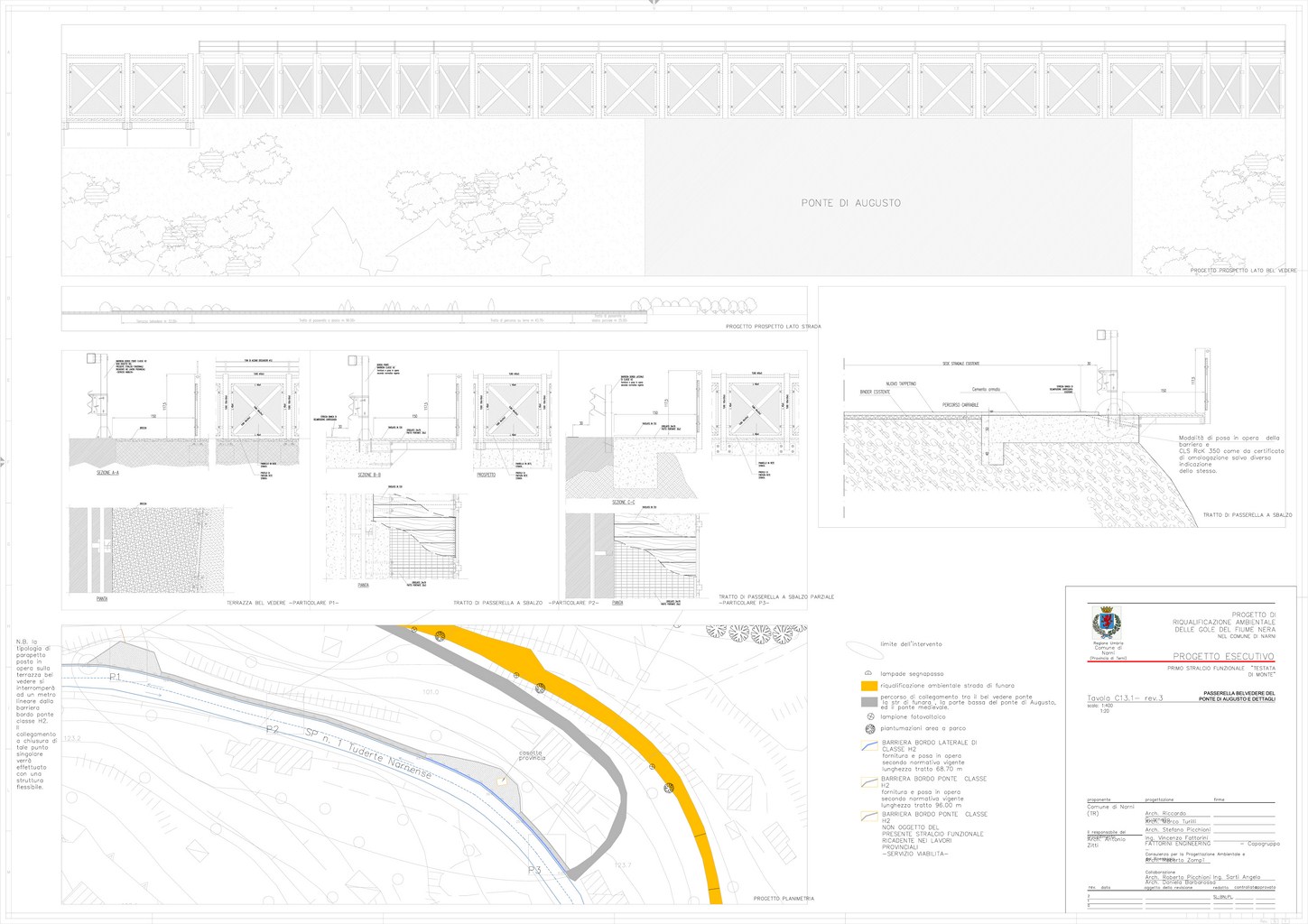1308x924 pixels.
Task: Select the Tavolo C13.1- rev.3 sheet number
Action: click(x=1126, y=698)
